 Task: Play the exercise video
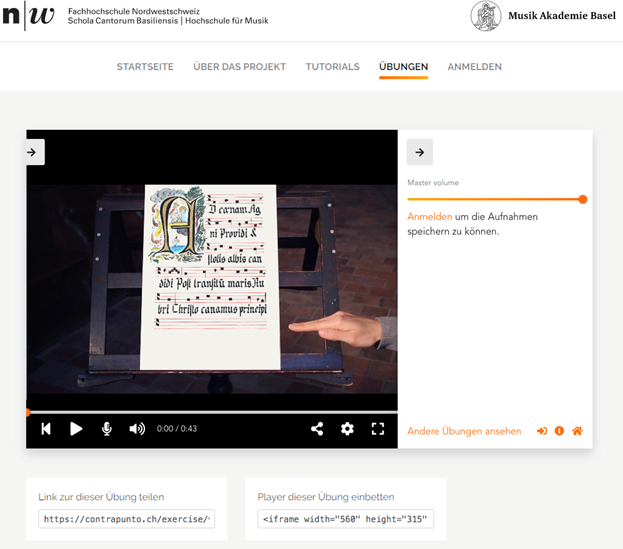click(x=76, y=429)
